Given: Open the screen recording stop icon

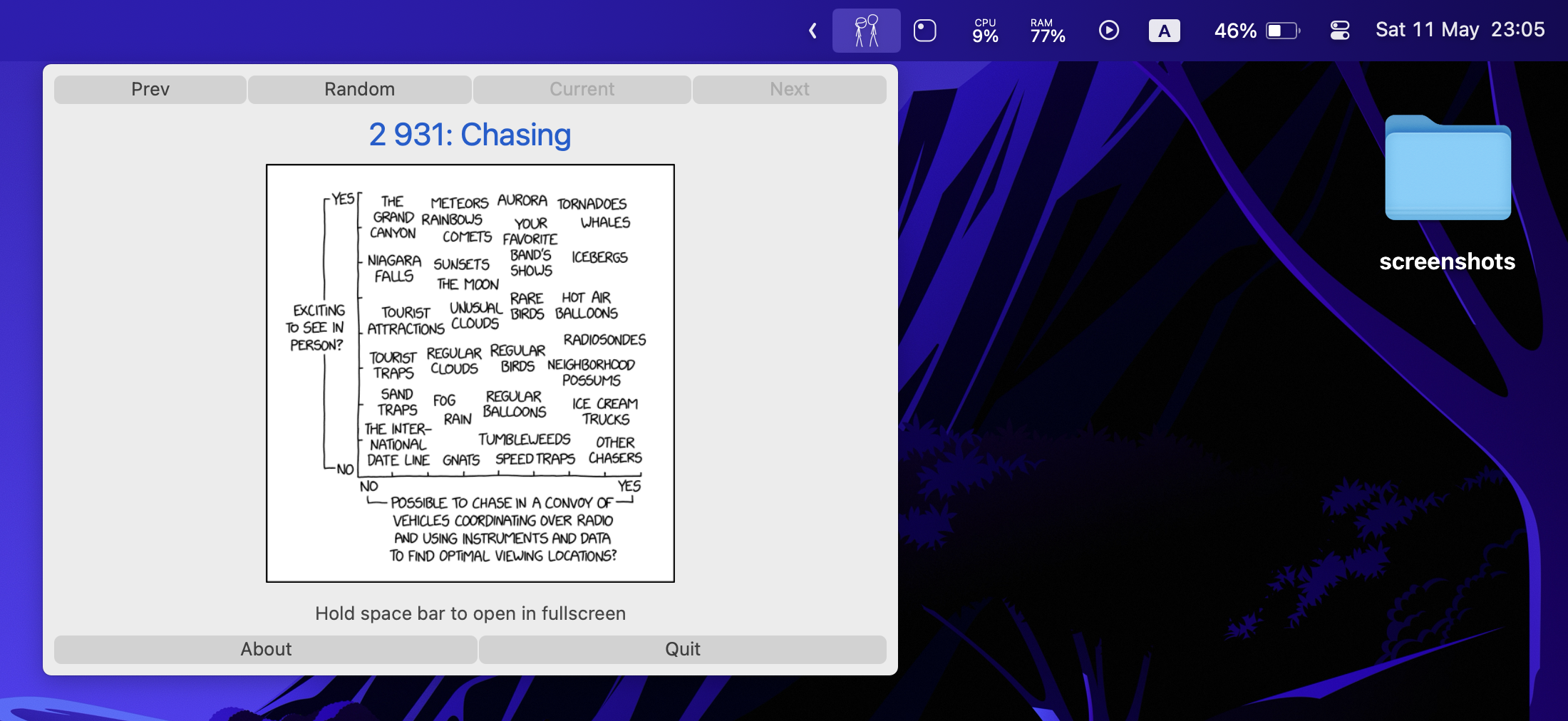Looking at the screenshot, I should (924, 31).
